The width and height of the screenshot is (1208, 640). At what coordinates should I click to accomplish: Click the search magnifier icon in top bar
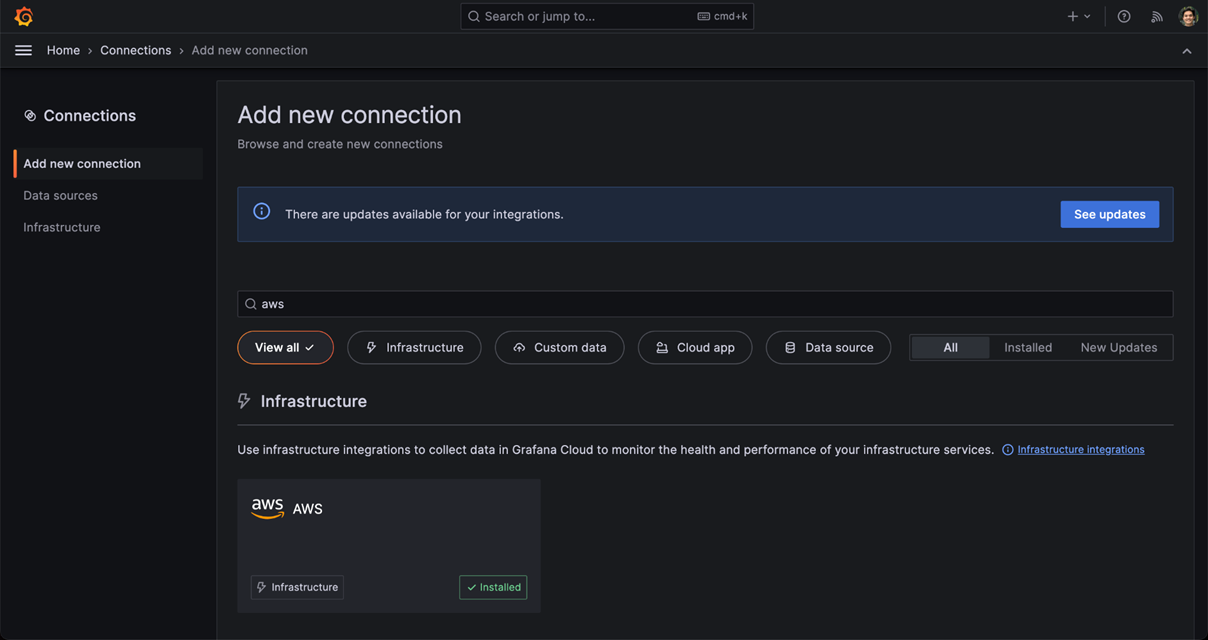pyautogui.click(x=474, y=16)
